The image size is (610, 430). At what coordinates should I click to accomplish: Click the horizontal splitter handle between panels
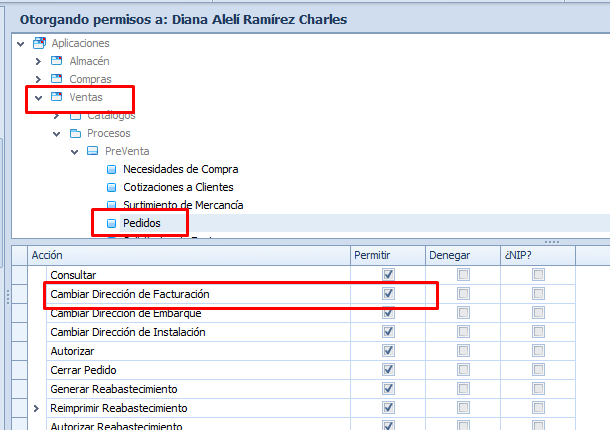click(x=551, y=241)
